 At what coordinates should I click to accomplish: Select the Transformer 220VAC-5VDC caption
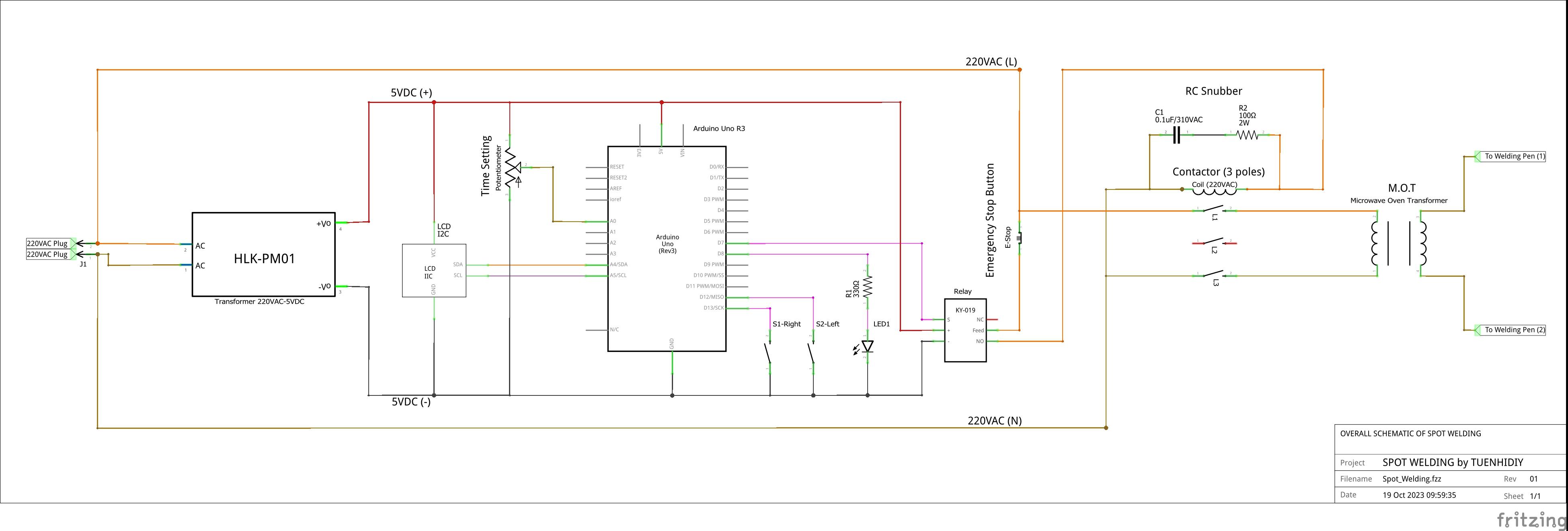click(259, 301)
